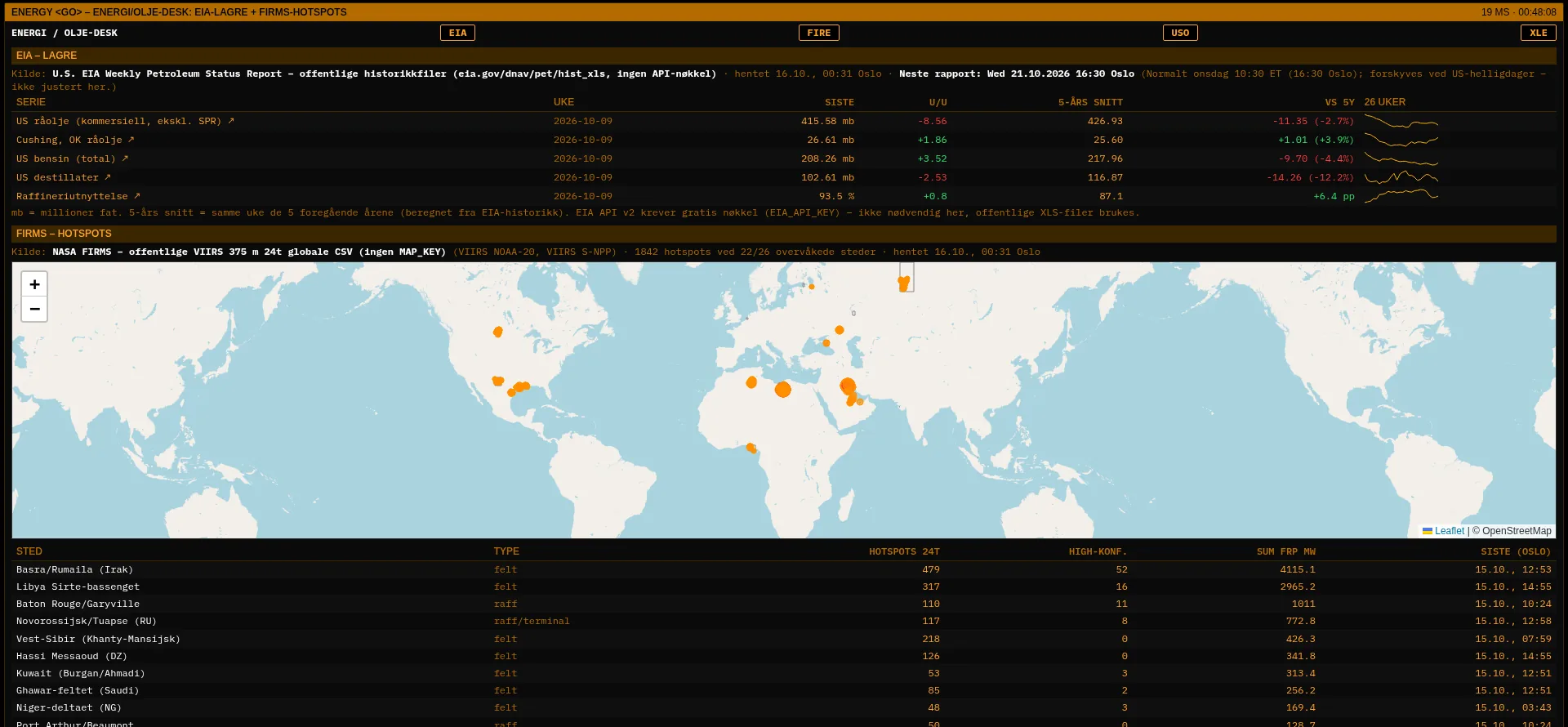Click the Basra/Rumaila hotspot marker in Iraq
This screenshot has height=727, width=1568.
click(848, 386)
